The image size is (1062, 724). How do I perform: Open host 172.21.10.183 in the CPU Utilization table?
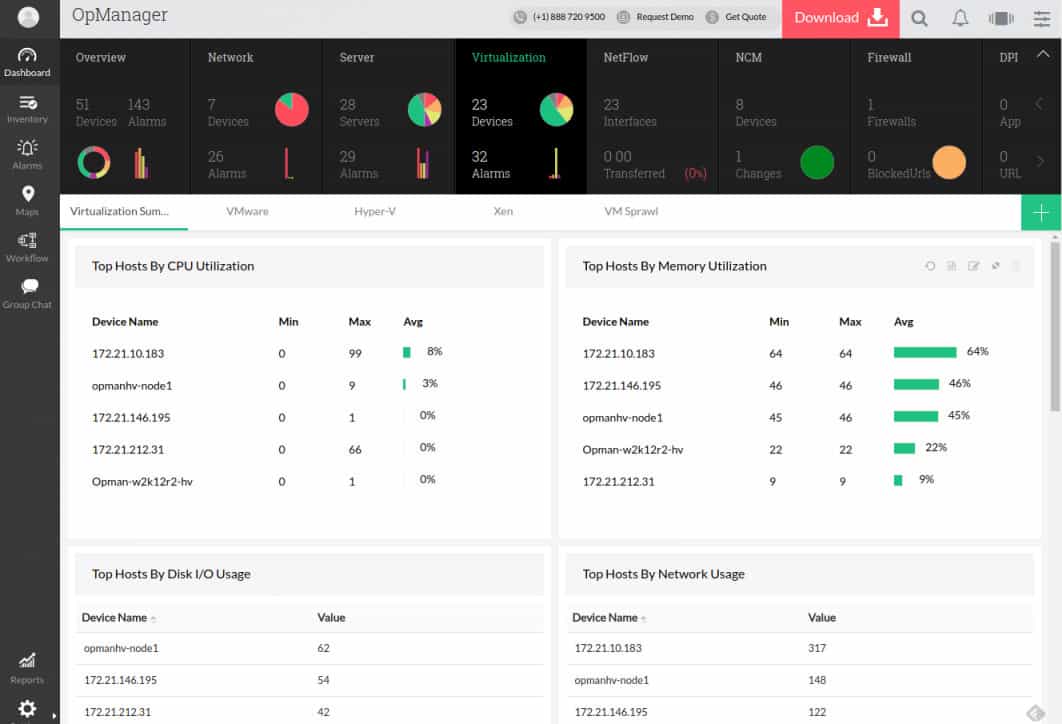click(x=128, y=354)
